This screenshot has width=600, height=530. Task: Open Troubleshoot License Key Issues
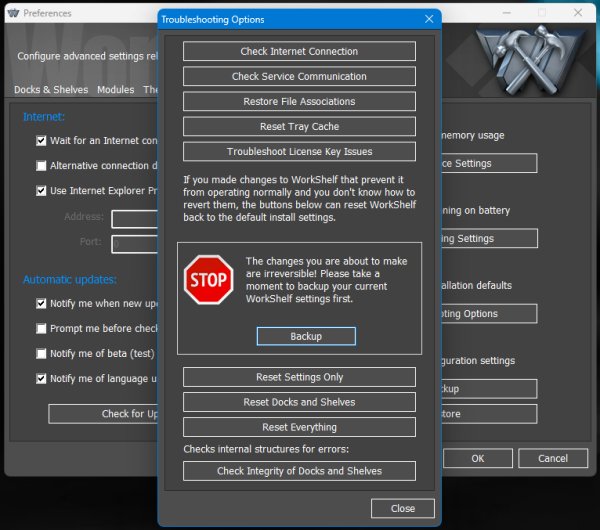coord(299,151)
